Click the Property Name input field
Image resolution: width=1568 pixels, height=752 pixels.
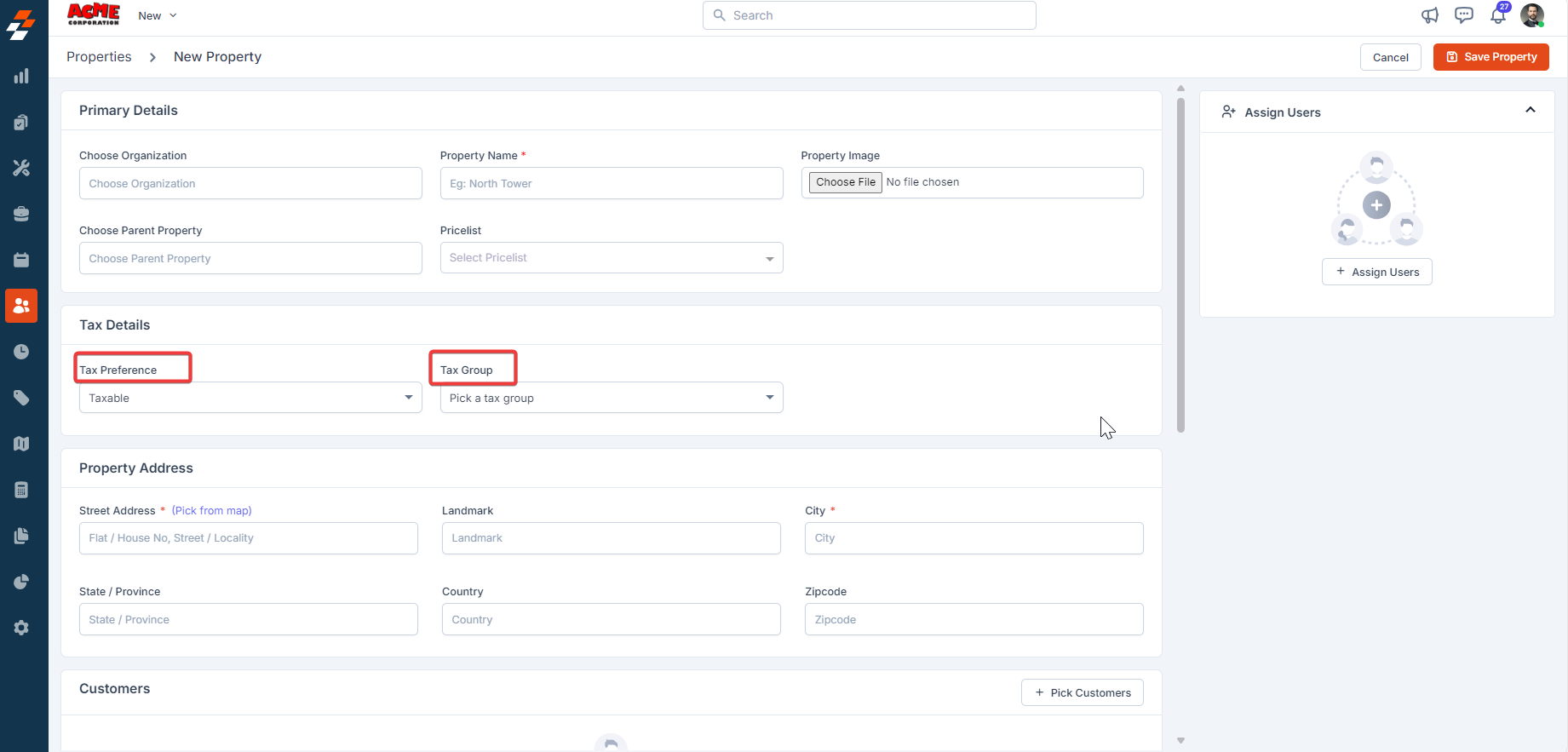tap(612, 183)
